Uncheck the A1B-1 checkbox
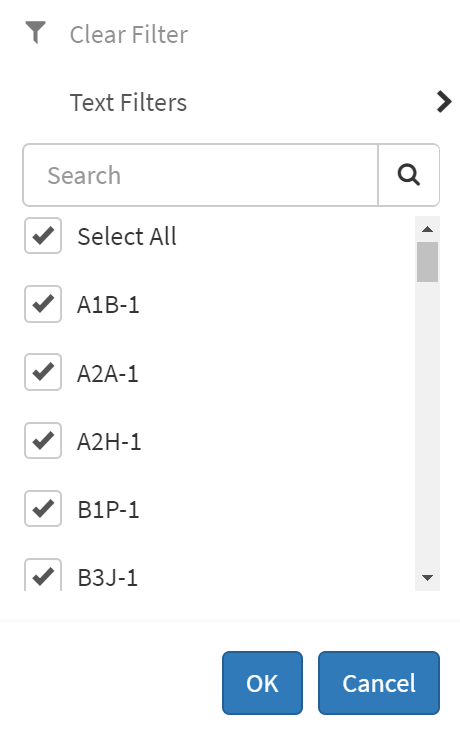The image size is (460, 738). [43, 304]
